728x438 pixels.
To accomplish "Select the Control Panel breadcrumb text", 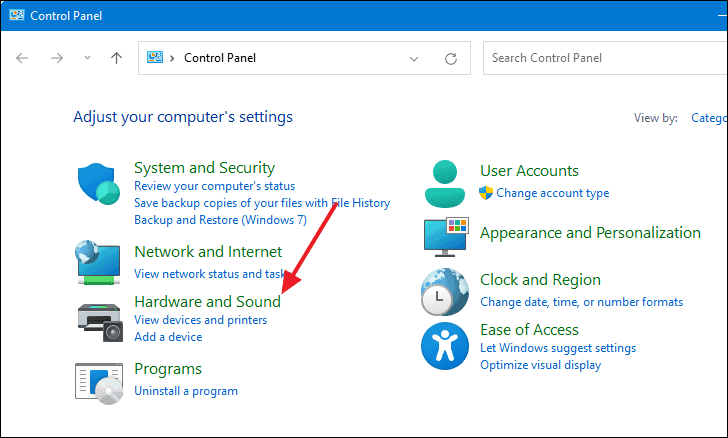I will coord(220,58).
